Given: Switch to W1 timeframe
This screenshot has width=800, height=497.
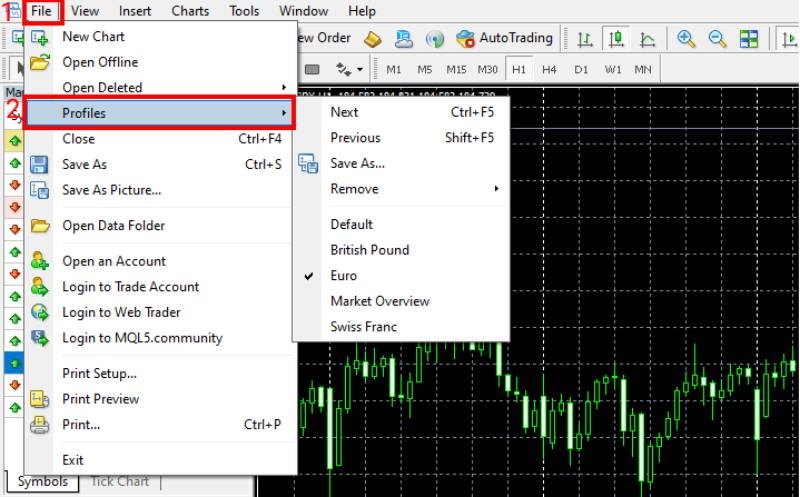Looking at the screenshot, I should point(613,69).
